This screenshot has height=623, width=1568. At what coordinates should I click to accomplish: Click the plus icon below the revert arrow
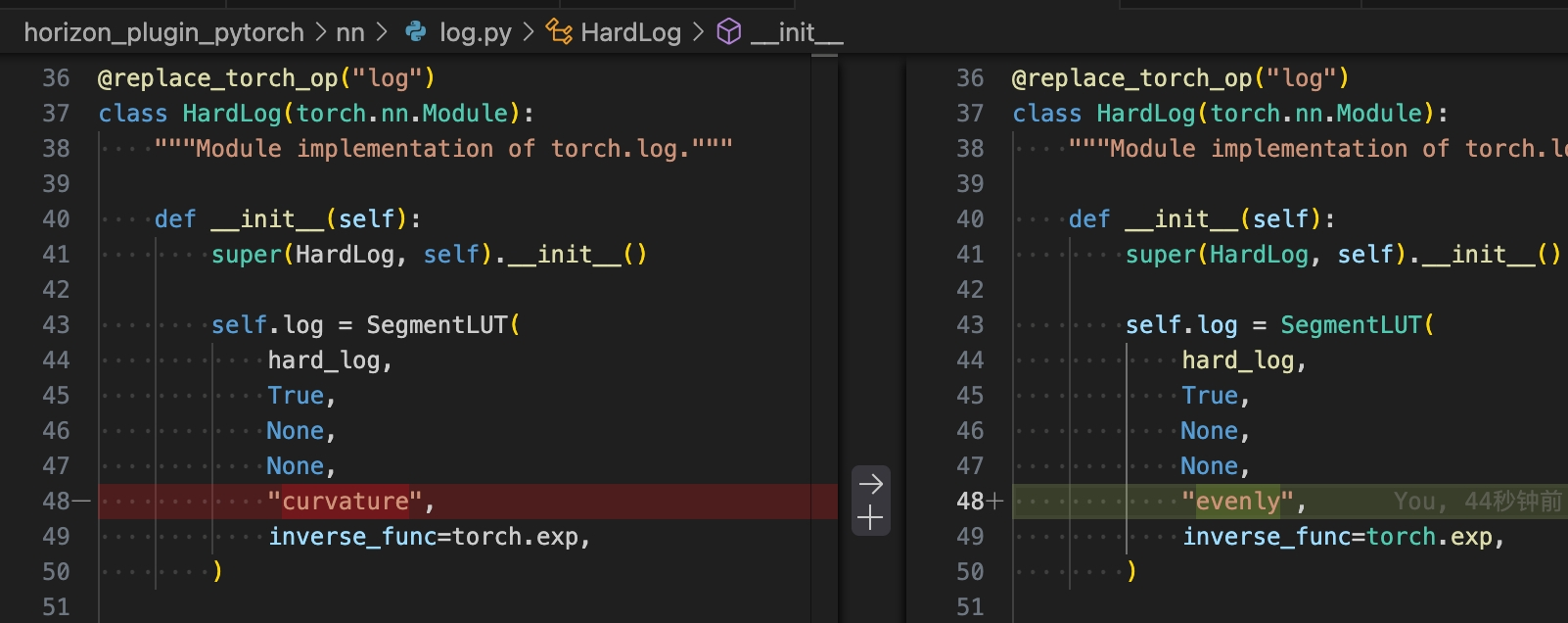click(870, 518)
